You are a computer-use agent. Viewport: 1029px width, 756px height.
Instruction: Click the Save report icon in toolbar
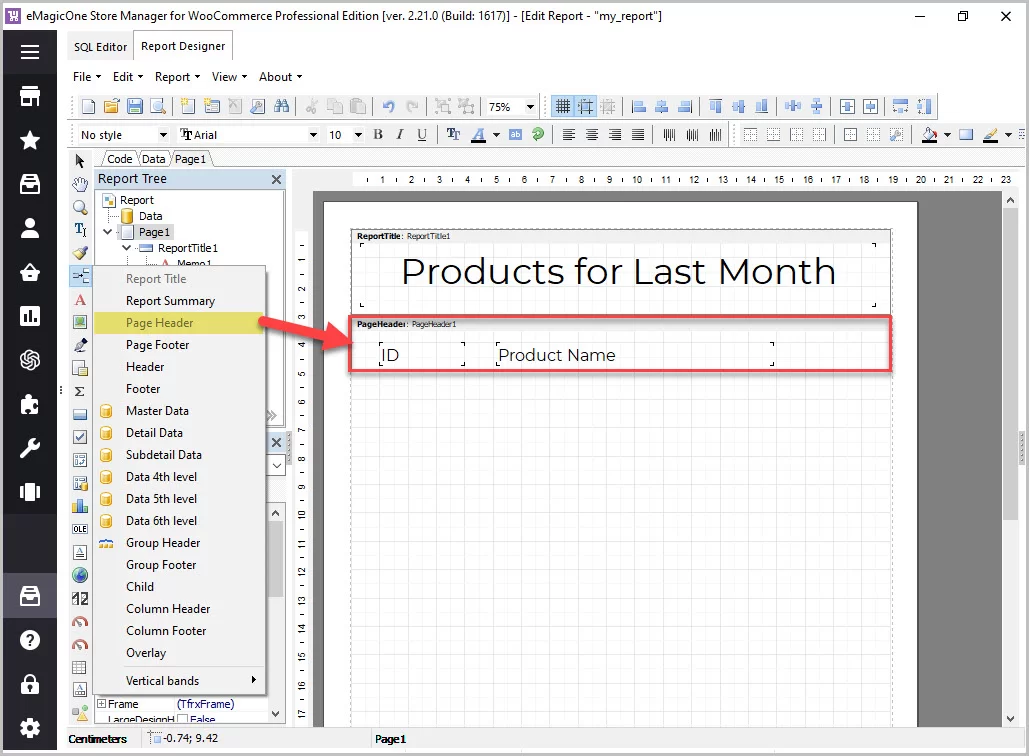point(135,106)
